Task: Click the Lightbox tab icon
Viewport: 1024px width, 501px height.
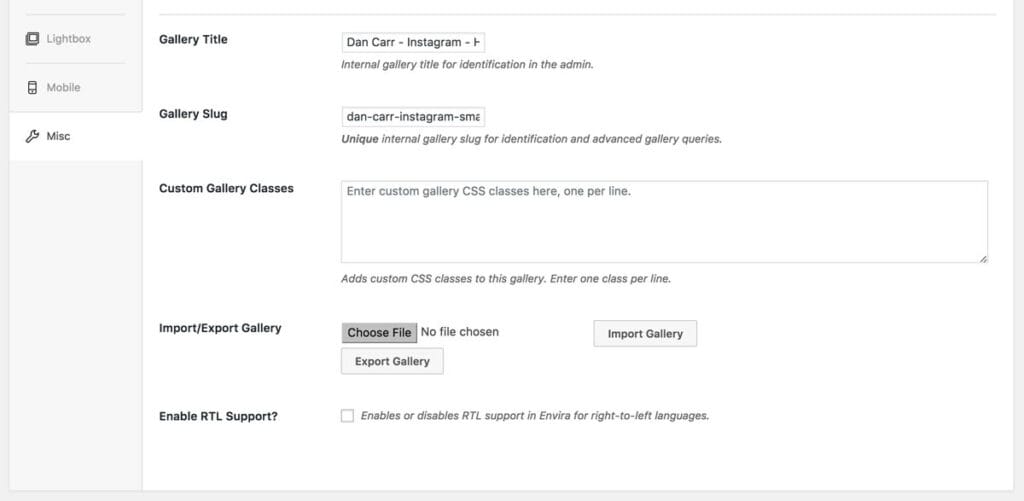Action: 32,39
